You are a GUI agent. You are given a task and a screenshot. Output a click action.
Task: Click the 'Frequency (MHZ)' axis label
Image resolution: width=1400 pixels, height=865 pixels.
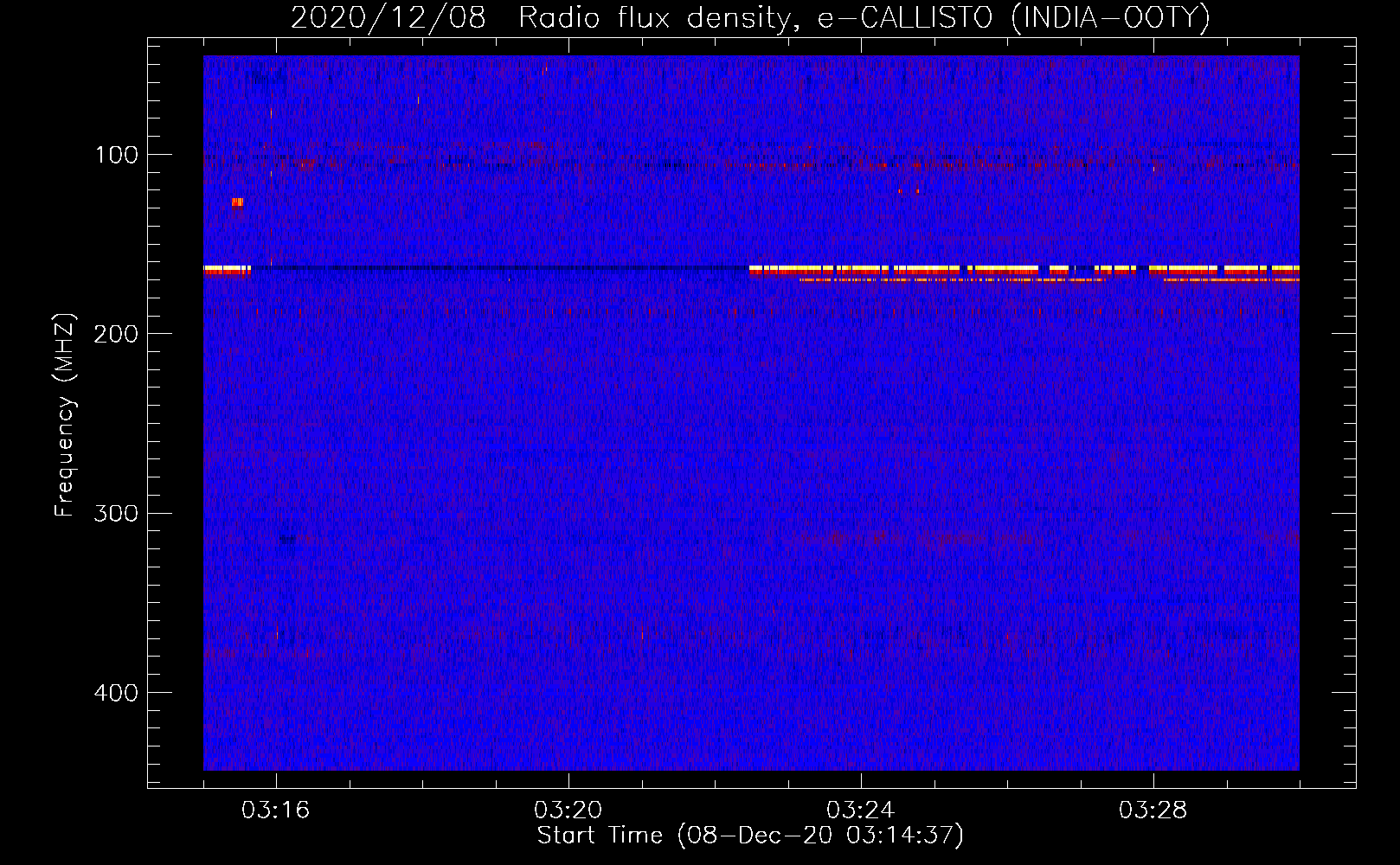pyautogui.click(x=65, y=415)
